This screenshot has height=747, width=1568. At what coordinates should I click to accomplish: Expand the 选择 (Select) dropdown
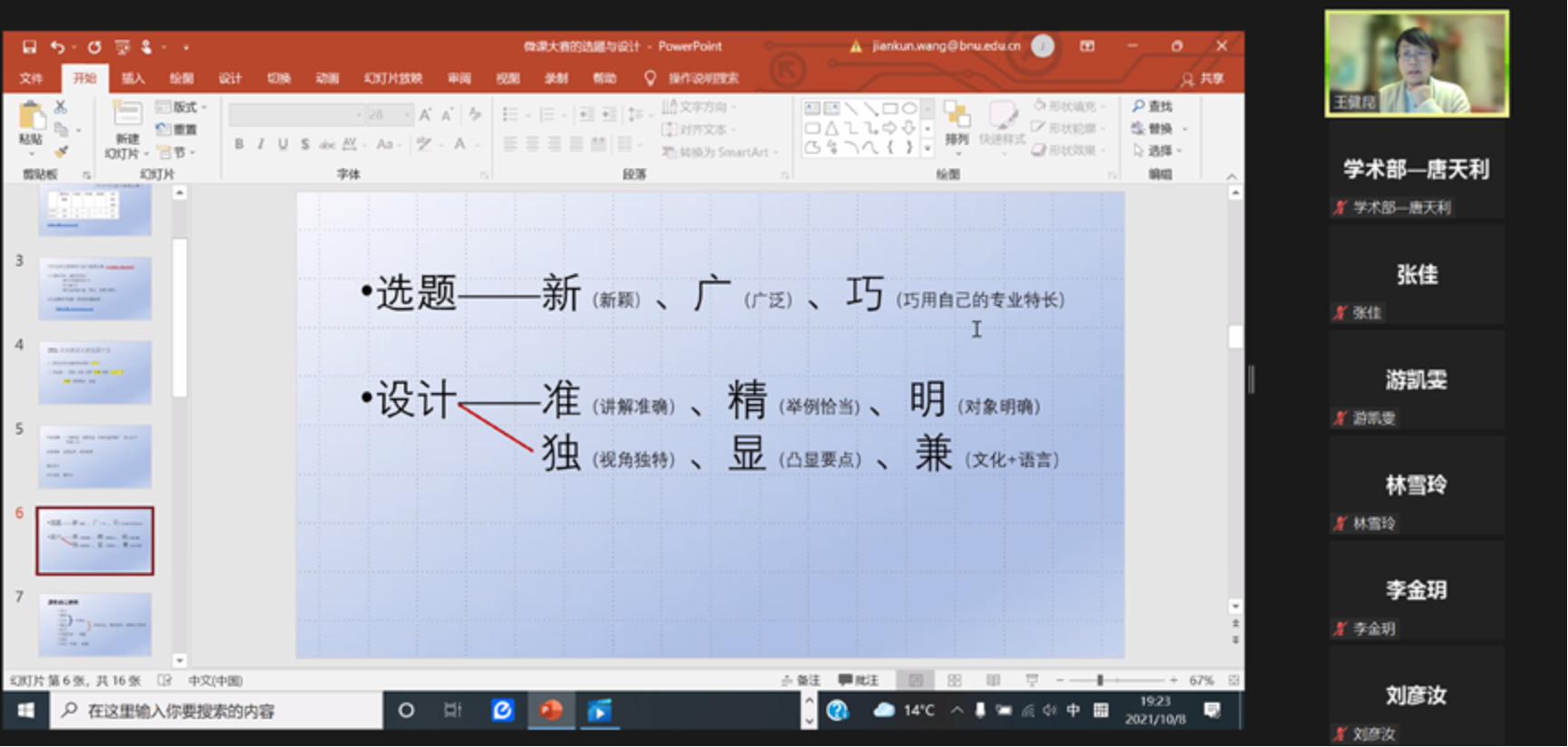1159,150
